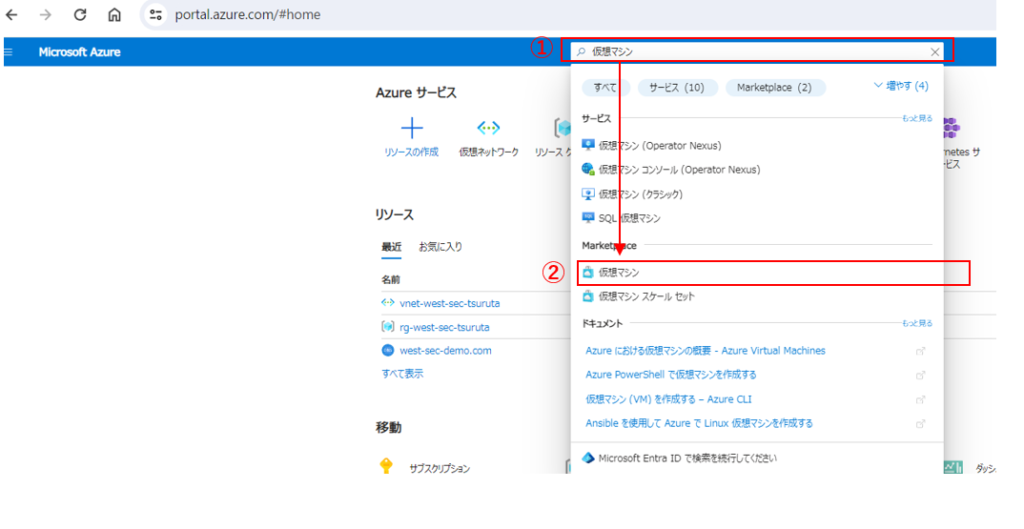This screenshot has width=1024, height=529.
Task: Click the vnet-west-sec-tsuruta network icon
Action: coord(388,303)
